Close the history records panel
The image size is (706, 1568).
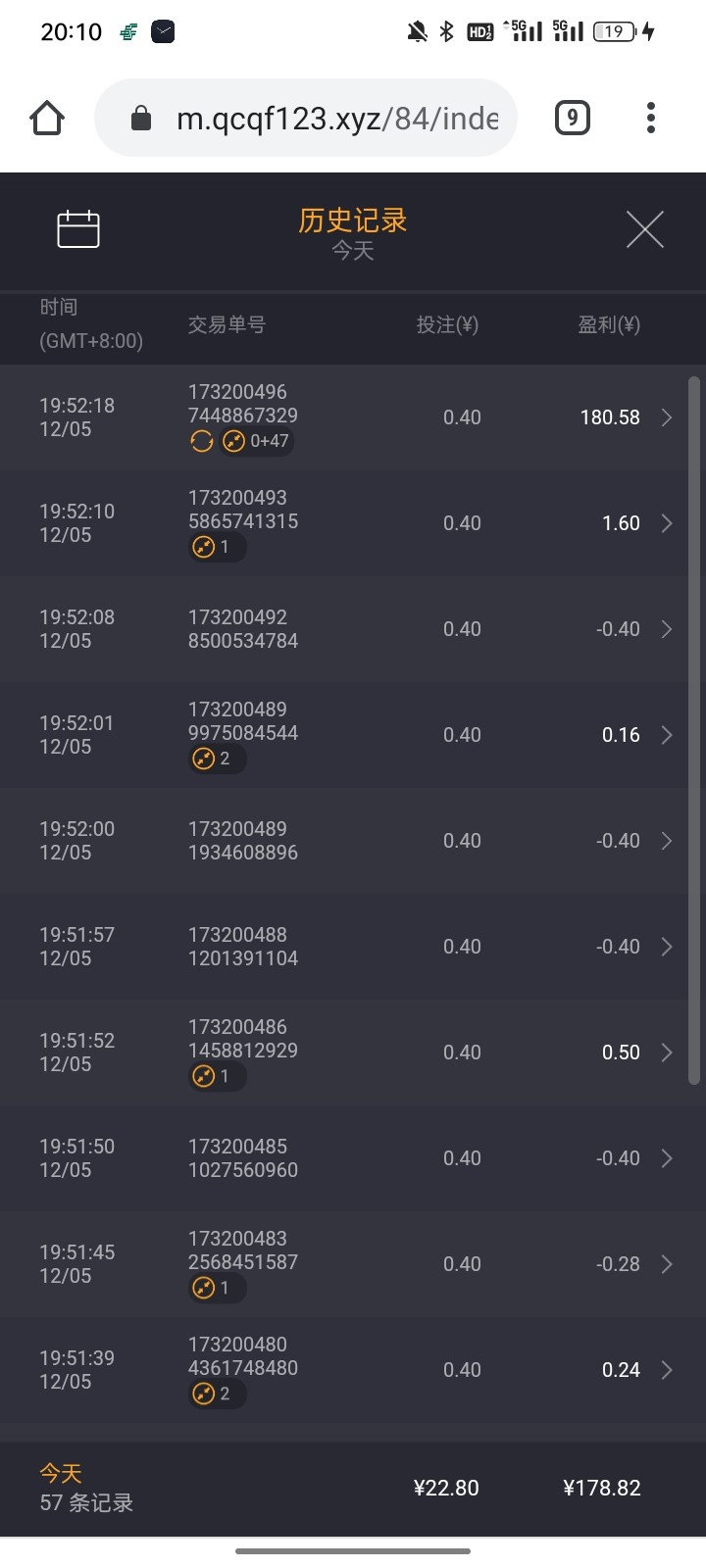(644, 229)
